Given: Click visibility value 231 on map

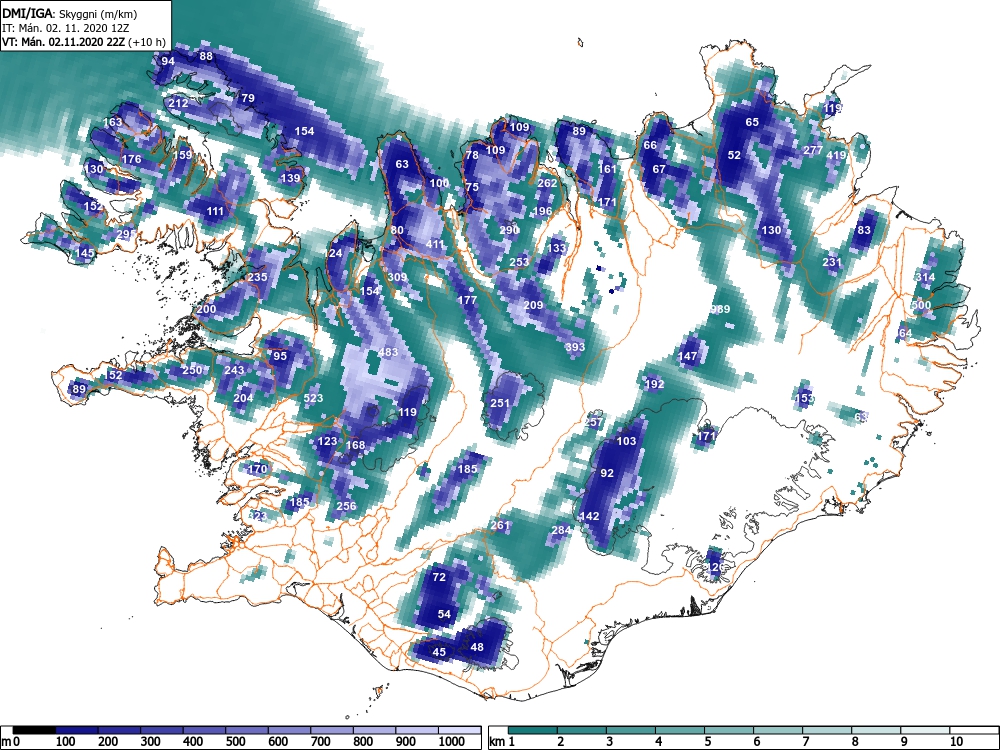Looking at the screenshot, I should 832,262.
